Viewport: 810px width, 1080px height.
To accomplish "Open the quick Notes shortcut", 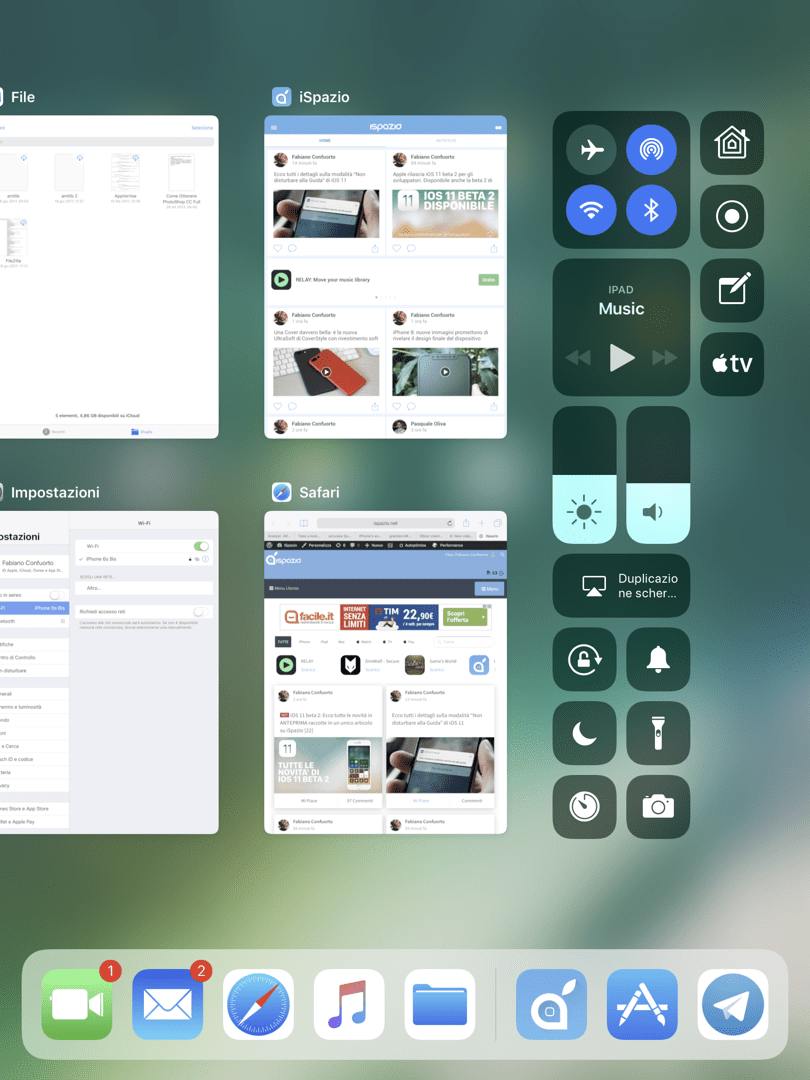I will point(731,290).
